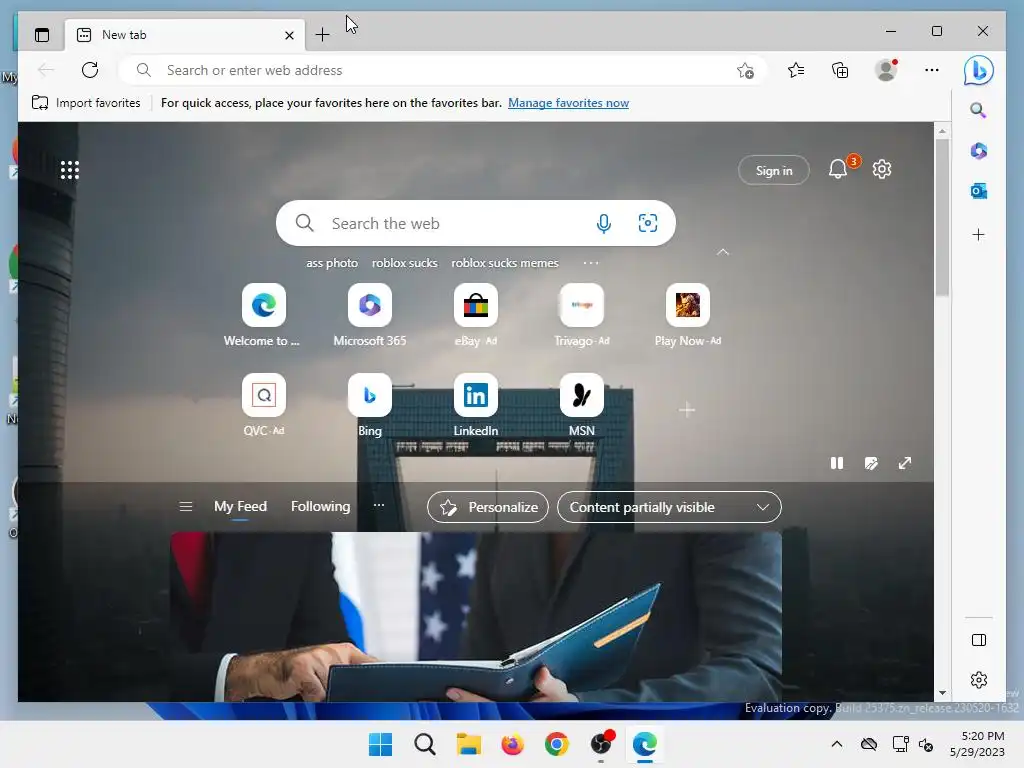
Task: Open Outlook in the sidebar
Action: (978, 191)
